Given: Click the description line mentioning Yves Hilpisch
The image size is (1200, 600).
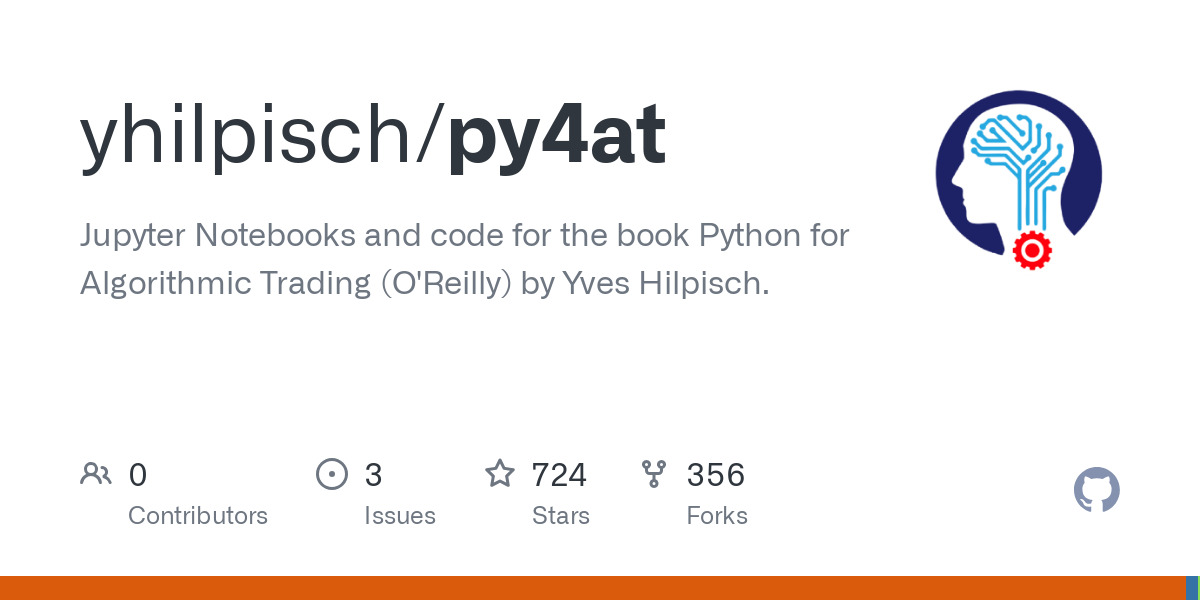Looking at the screenshot, I should [425, 283].
